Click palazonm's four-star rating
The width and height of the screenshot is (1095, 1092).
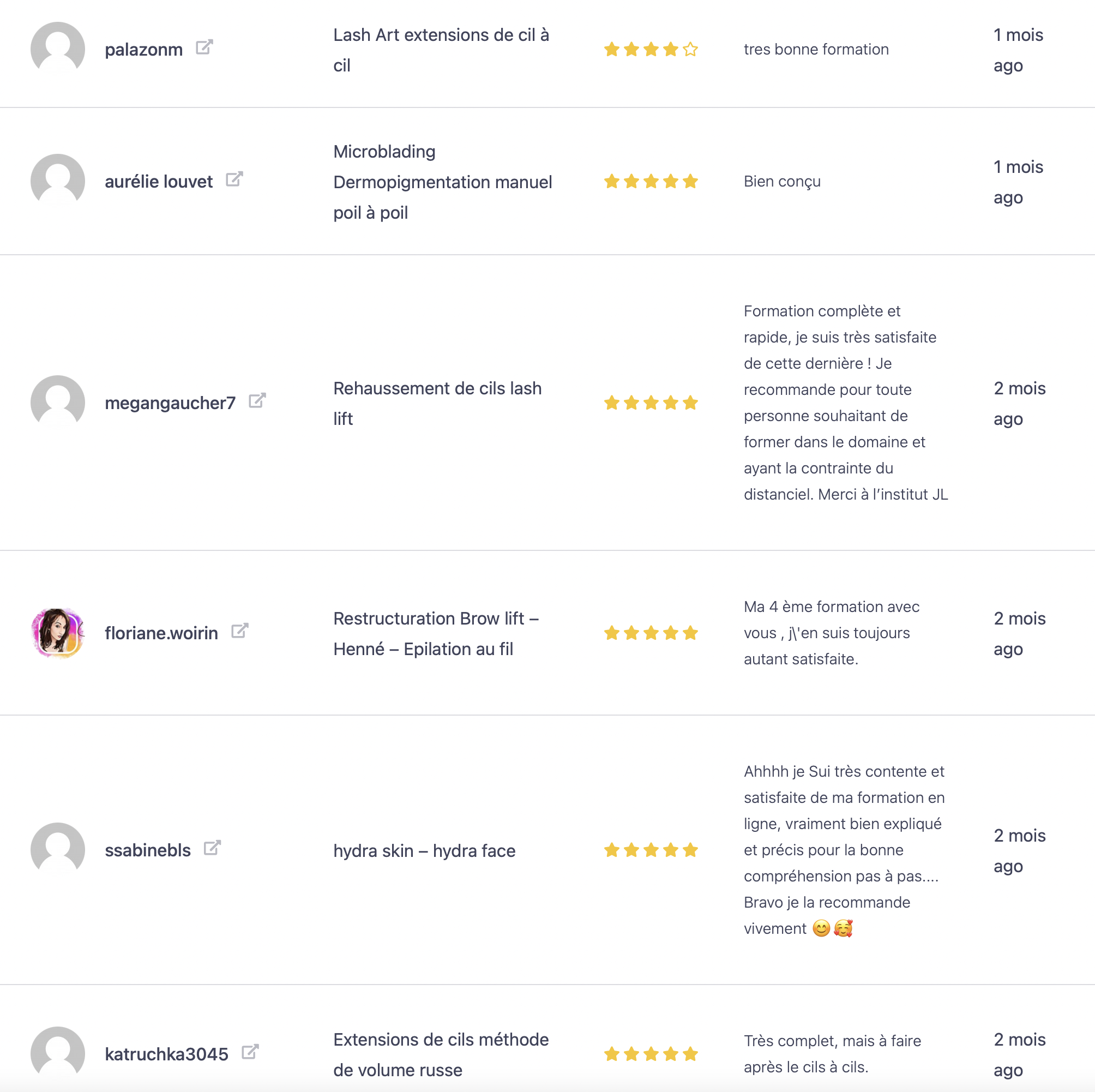click(x=651, y=50)
